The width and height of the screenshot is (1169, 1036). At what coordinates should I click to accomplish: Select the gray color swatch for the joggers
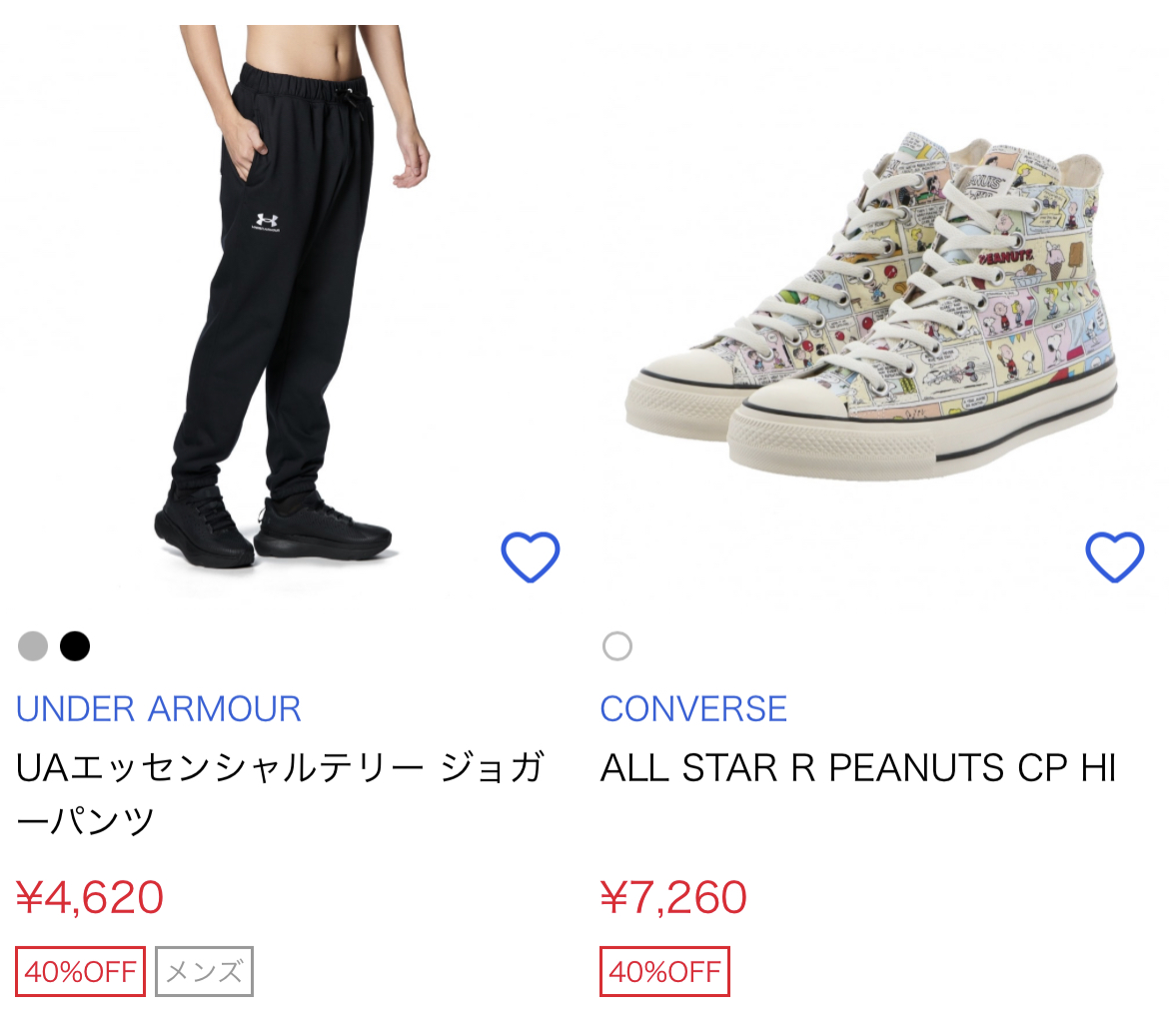(33, 646)
